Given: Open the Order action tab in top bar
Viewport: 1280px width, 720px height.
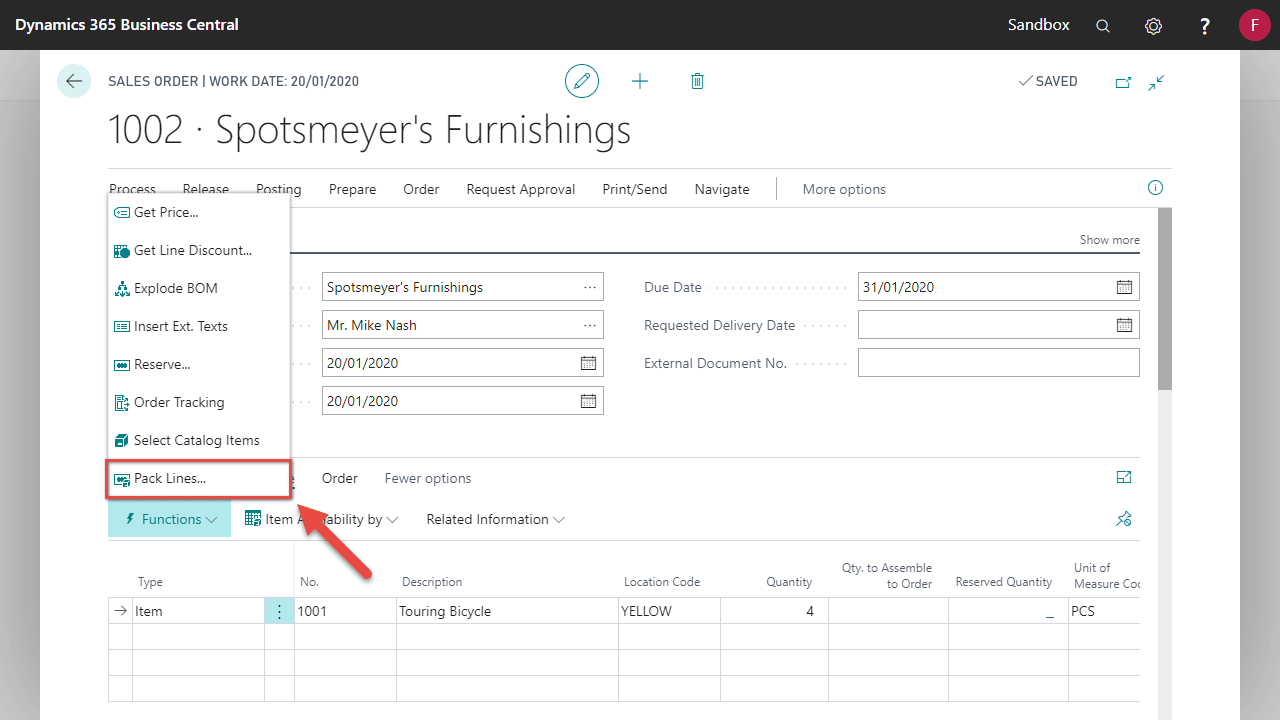Looking at the screenshot, I should pos(421,189).
